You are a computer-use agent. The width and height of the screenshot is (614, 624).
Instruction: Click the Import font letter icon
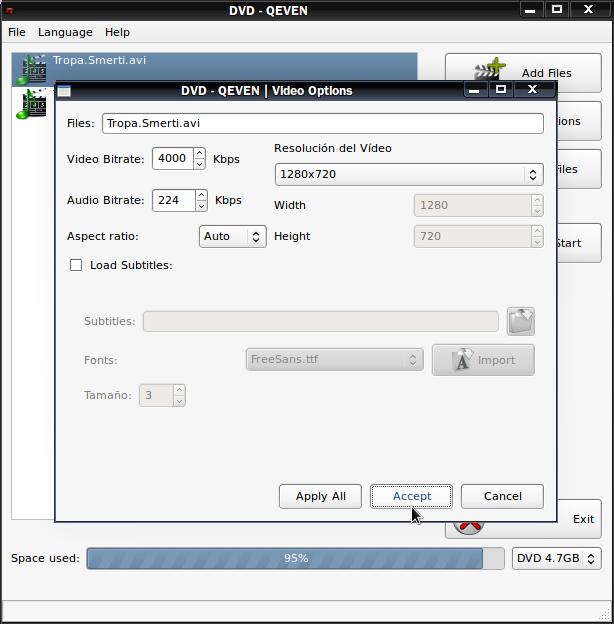(x=462, y=359)
